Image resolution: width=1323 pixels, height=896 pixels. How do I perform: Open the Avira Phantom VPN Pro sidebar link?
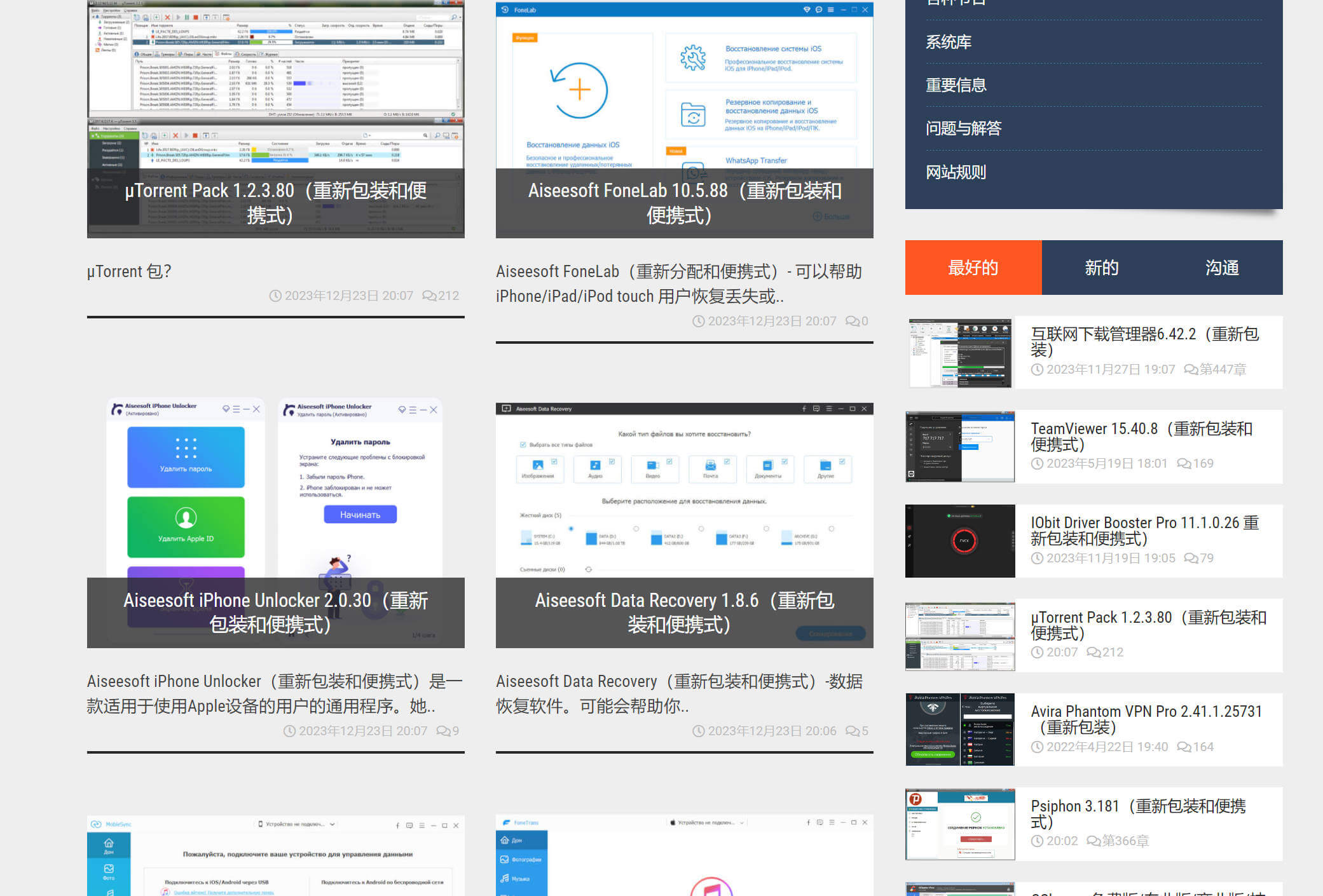1146,719
